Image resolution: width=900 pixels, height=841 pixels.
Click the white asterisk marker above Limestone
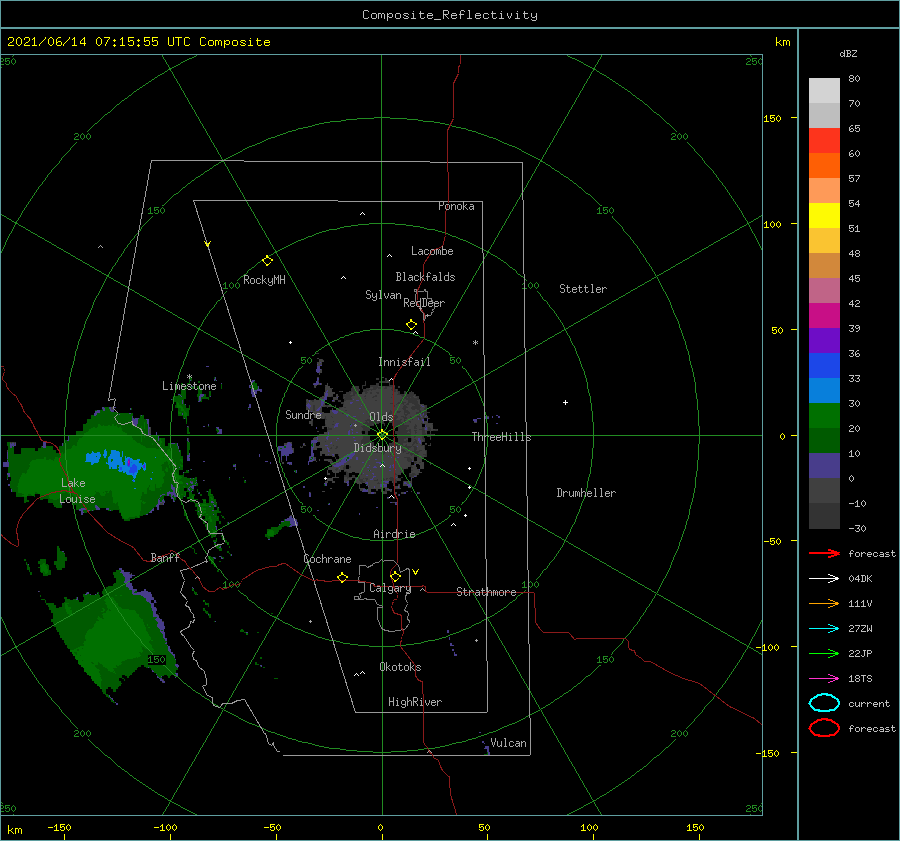pyautogui.click(x=189, y=377)
